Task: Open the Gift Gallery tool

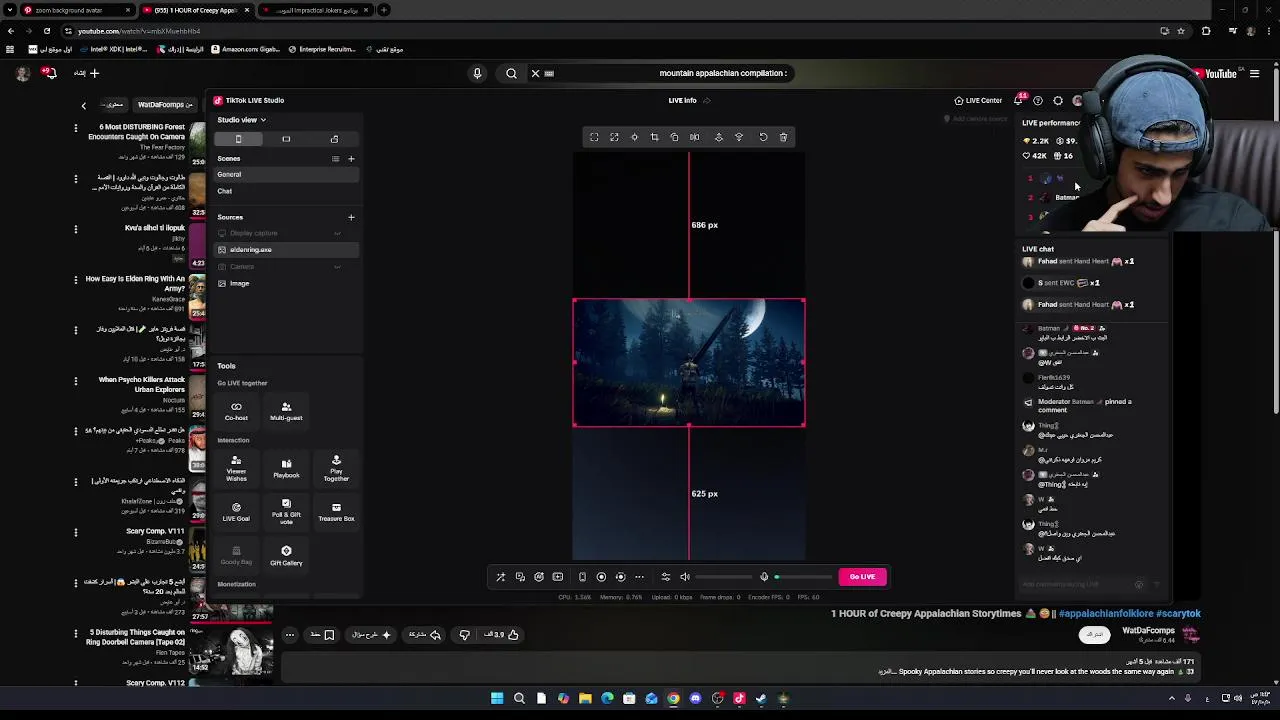Action: (286, 556)
